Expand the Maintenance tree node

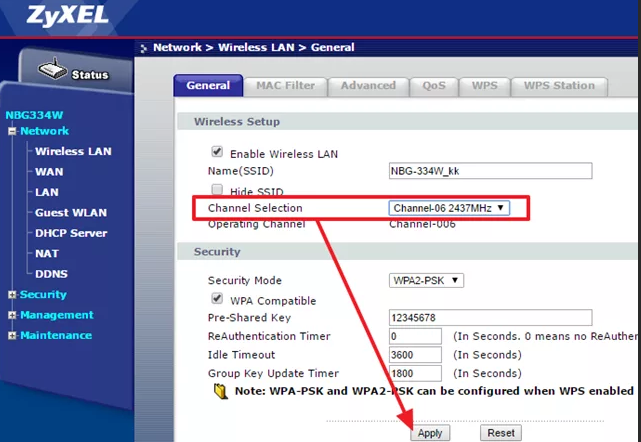pyautogui.click(x=12, y=335)
